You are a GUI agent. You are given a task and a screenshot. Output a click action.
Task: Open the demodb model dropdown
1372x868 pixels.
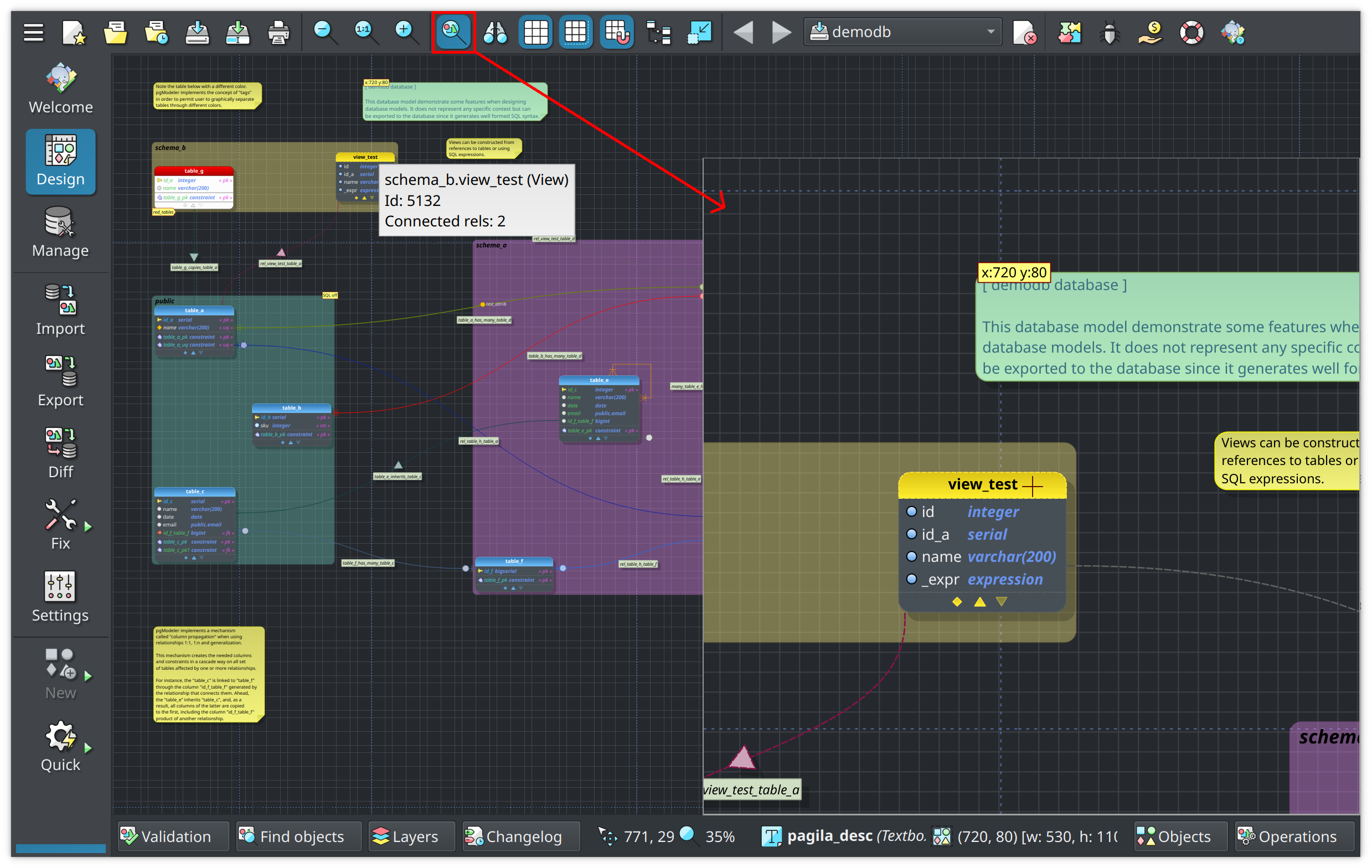(x=903, y=32)
